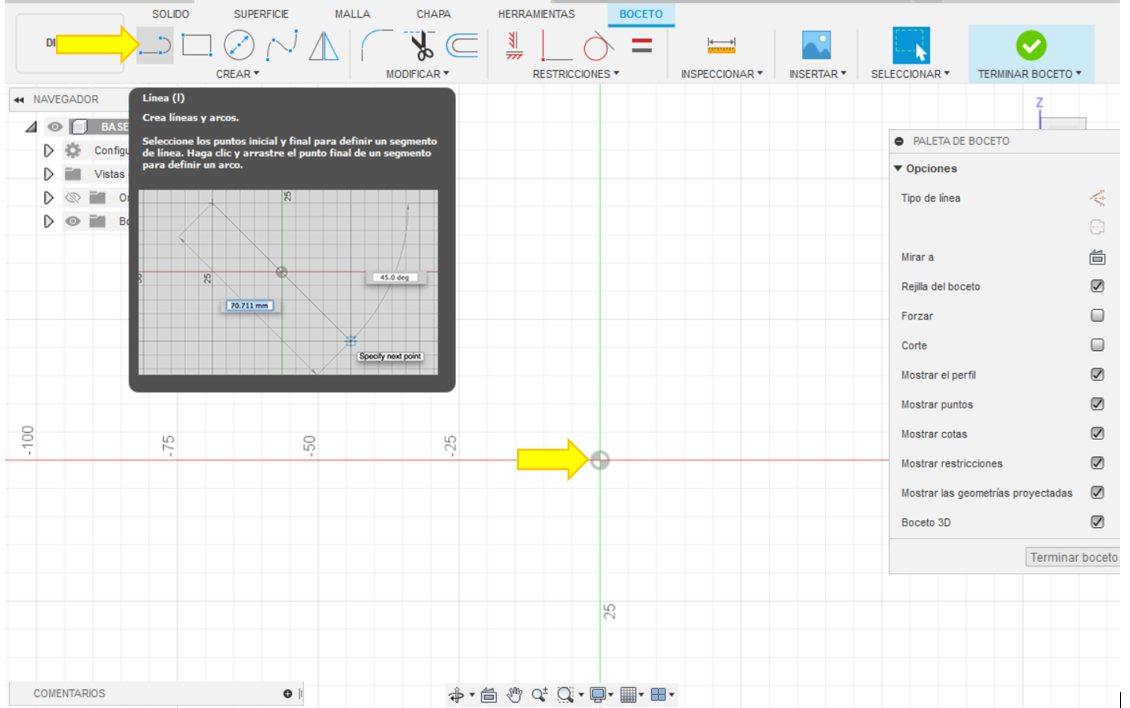The height and width of the screenshot is (708, 1130).
Task: Switch to the SOLIDO tab
Action: (171, 14)
